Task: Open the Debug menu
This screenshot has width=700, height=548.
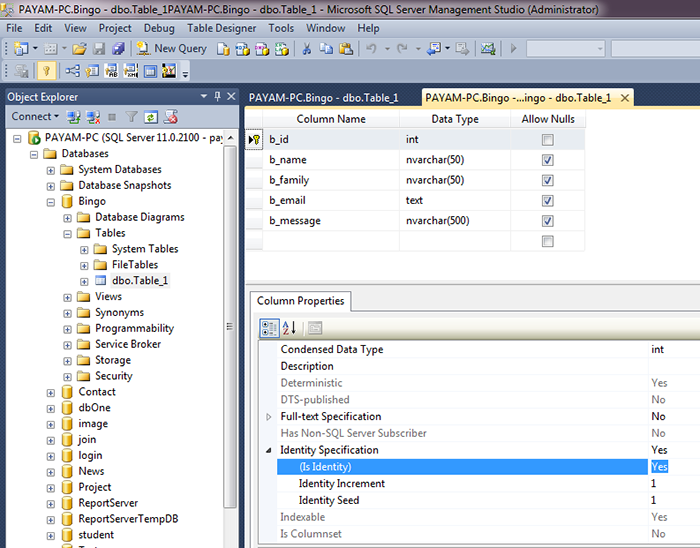Action: click(x=159, y=28)
